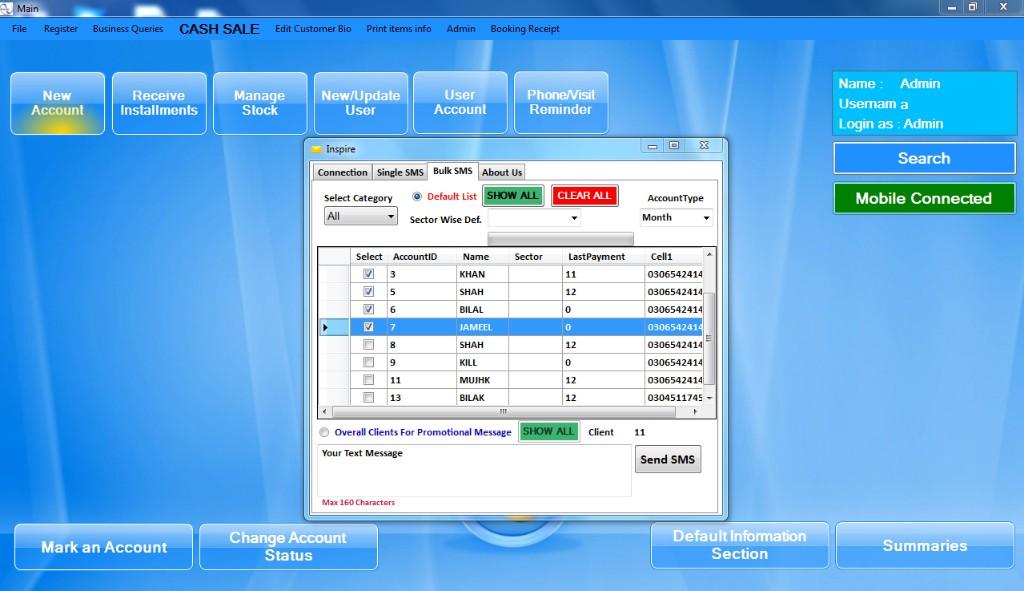Screen dimensions: 1024x591
Task: Click Change Account Status button
Action: point(288,547)
